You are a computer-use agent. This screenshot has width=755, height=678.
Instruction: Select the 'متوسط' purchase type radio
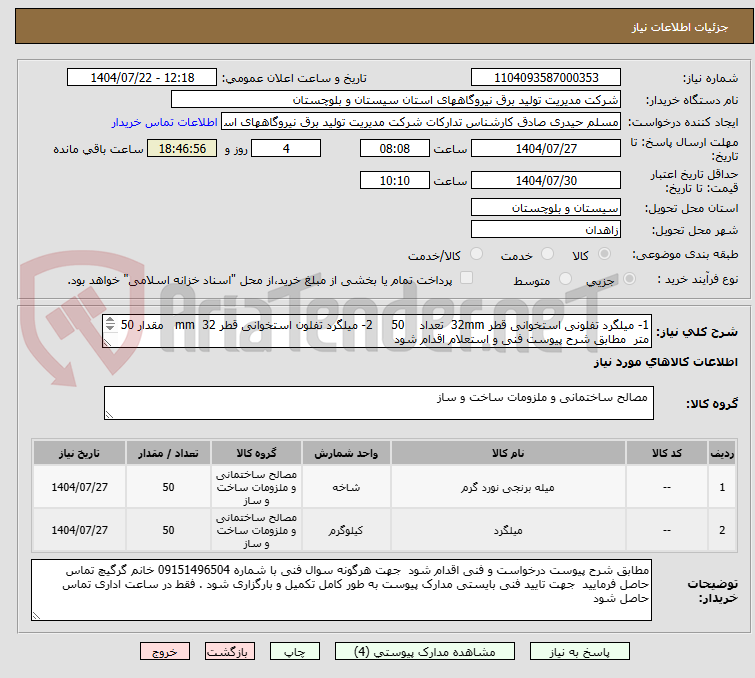pyautogui.click(x=565, y=278)
